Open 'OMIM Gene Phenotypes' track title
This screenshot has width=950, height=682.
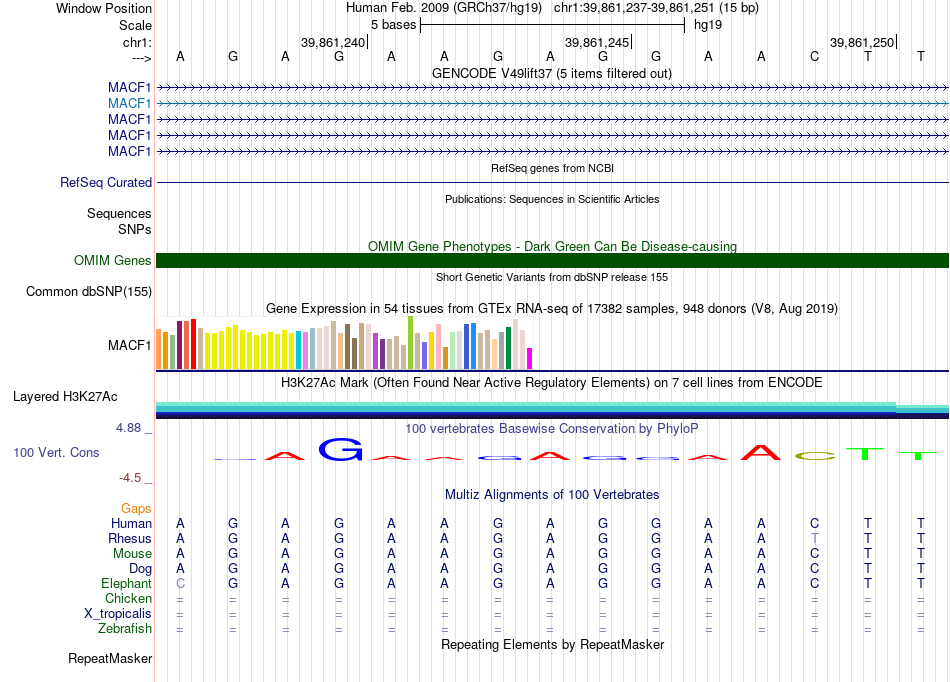pyautogui.click(x=552, y=247)
